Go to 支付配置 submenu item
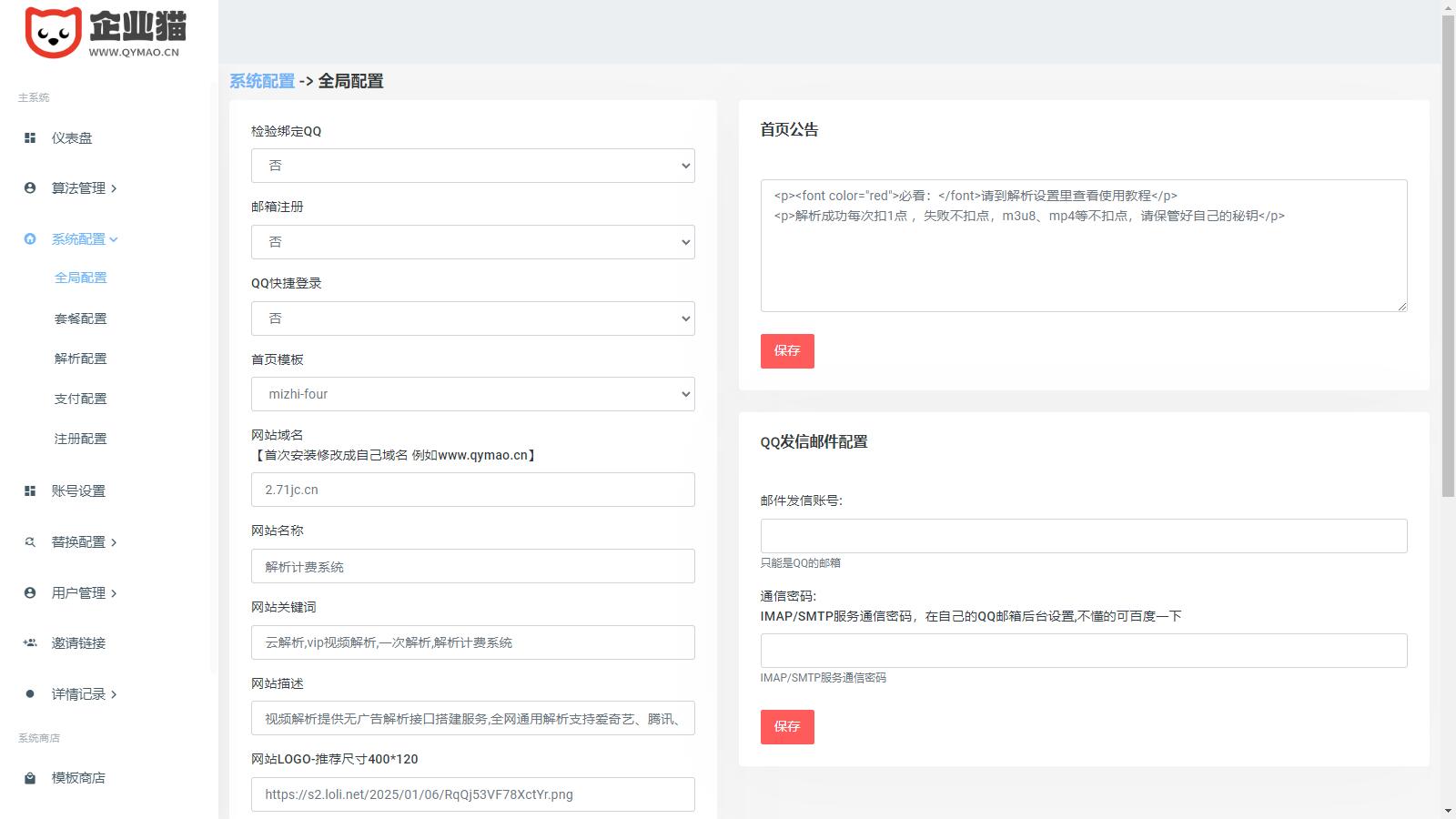The height and width of the screenshot is (819, 1456). [81, 399]
